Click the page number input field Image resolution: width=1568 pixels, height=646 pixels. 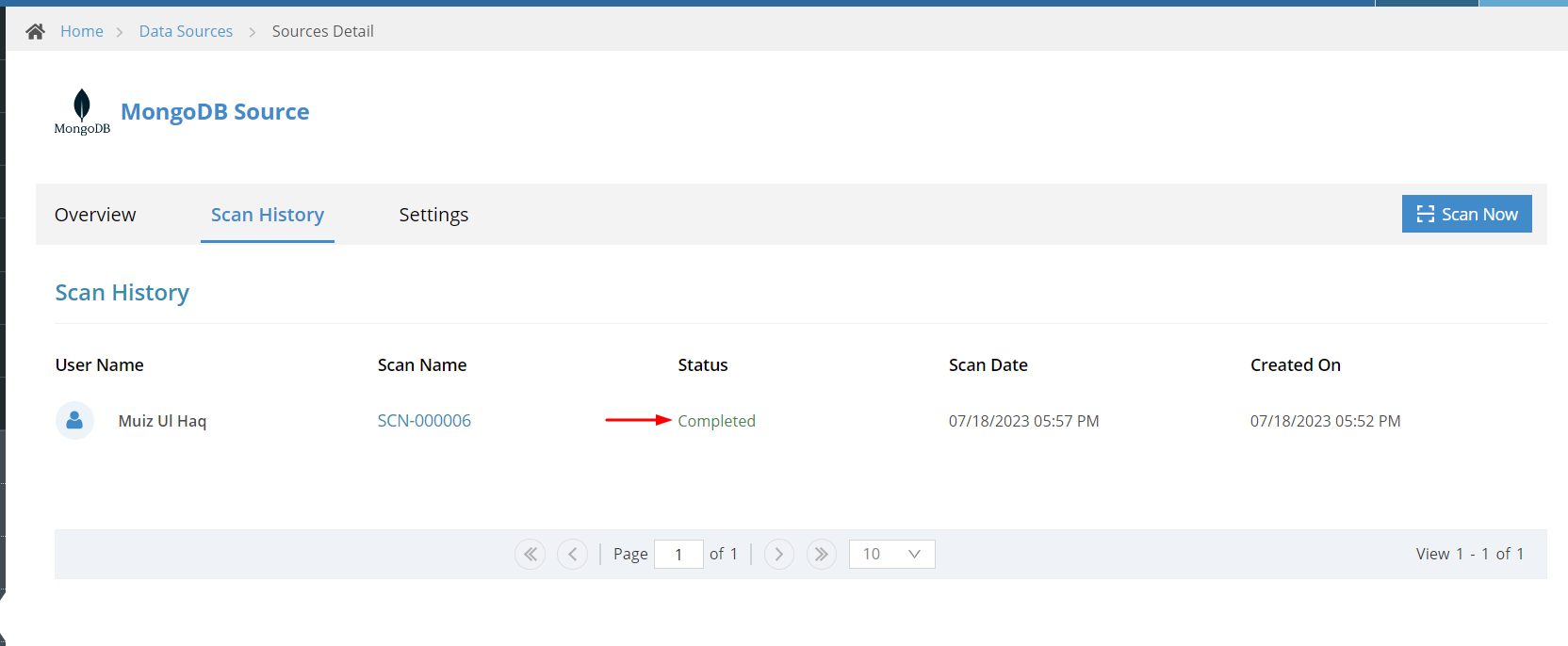[x=678, y=554]
